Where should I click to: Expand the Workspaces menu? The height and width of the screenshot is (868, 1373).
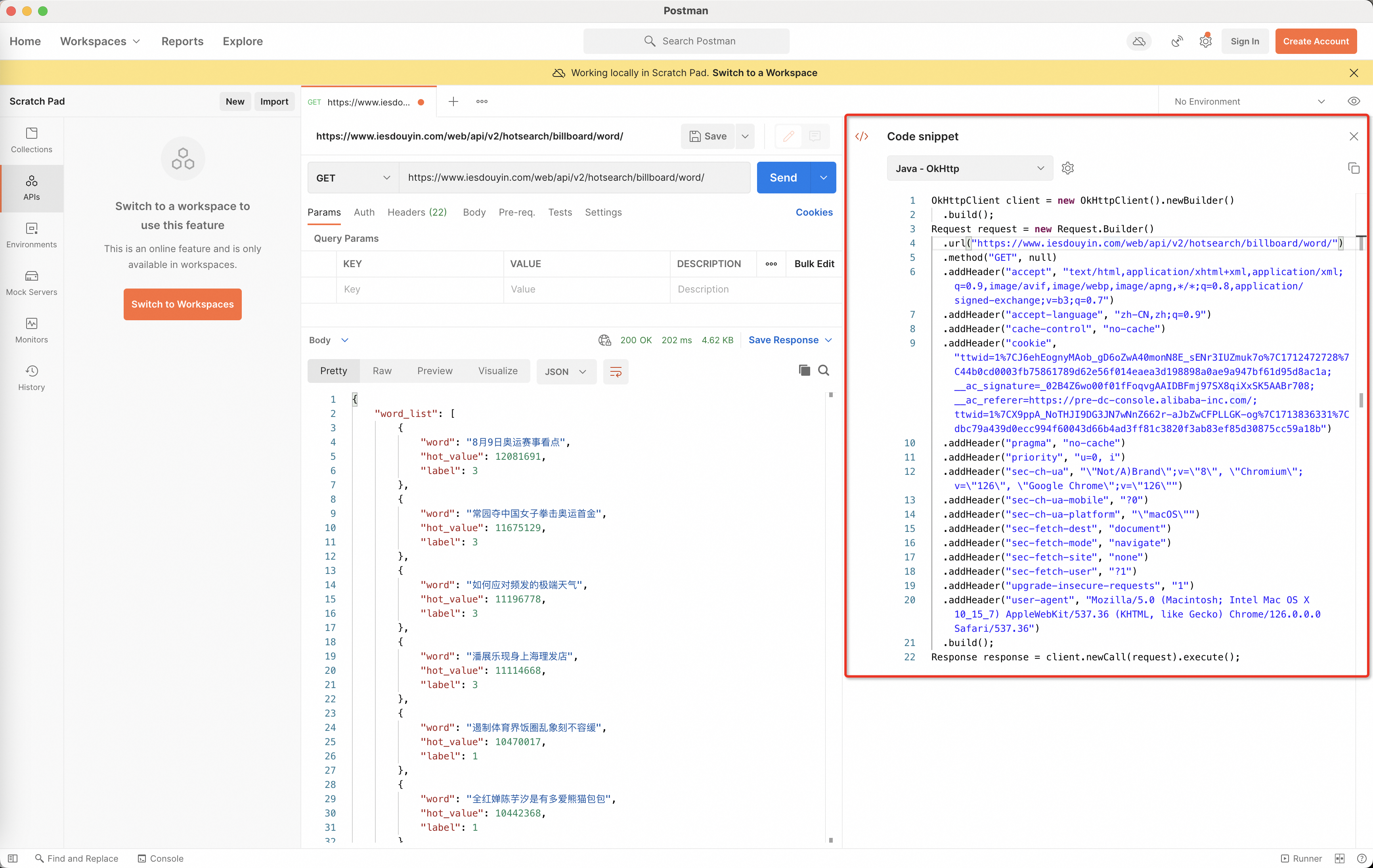pyautogui.click(x=100, y=41)
